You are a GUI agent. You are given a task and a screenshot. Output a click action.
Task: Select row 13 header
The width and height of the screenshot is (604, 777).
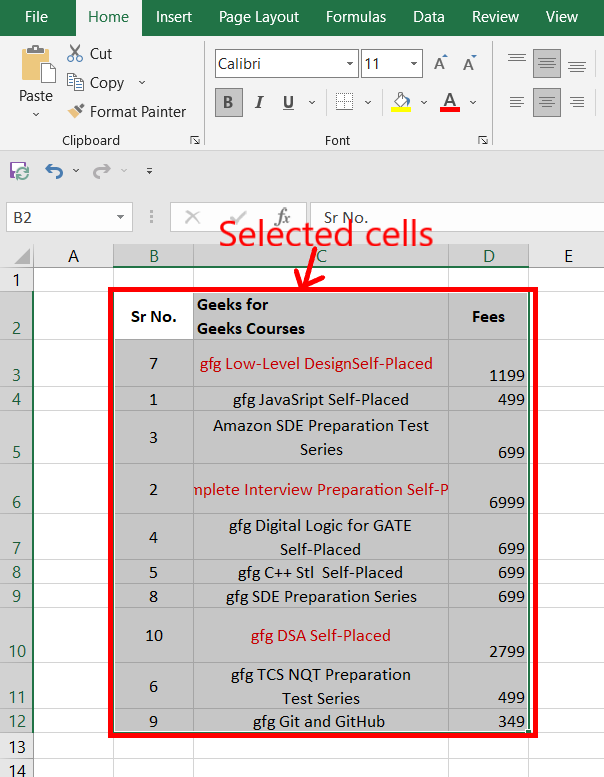coord(16,746)
